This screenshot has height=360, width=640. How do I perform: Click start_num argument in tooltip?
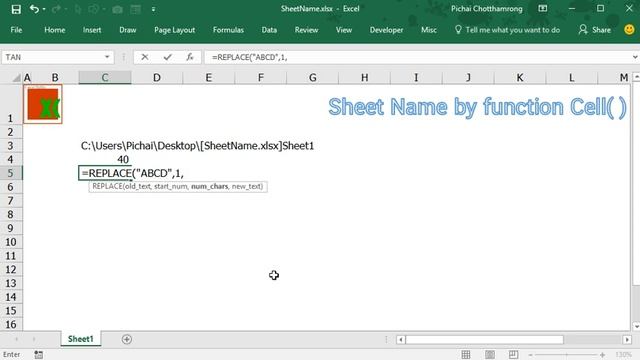click(171, 187)
